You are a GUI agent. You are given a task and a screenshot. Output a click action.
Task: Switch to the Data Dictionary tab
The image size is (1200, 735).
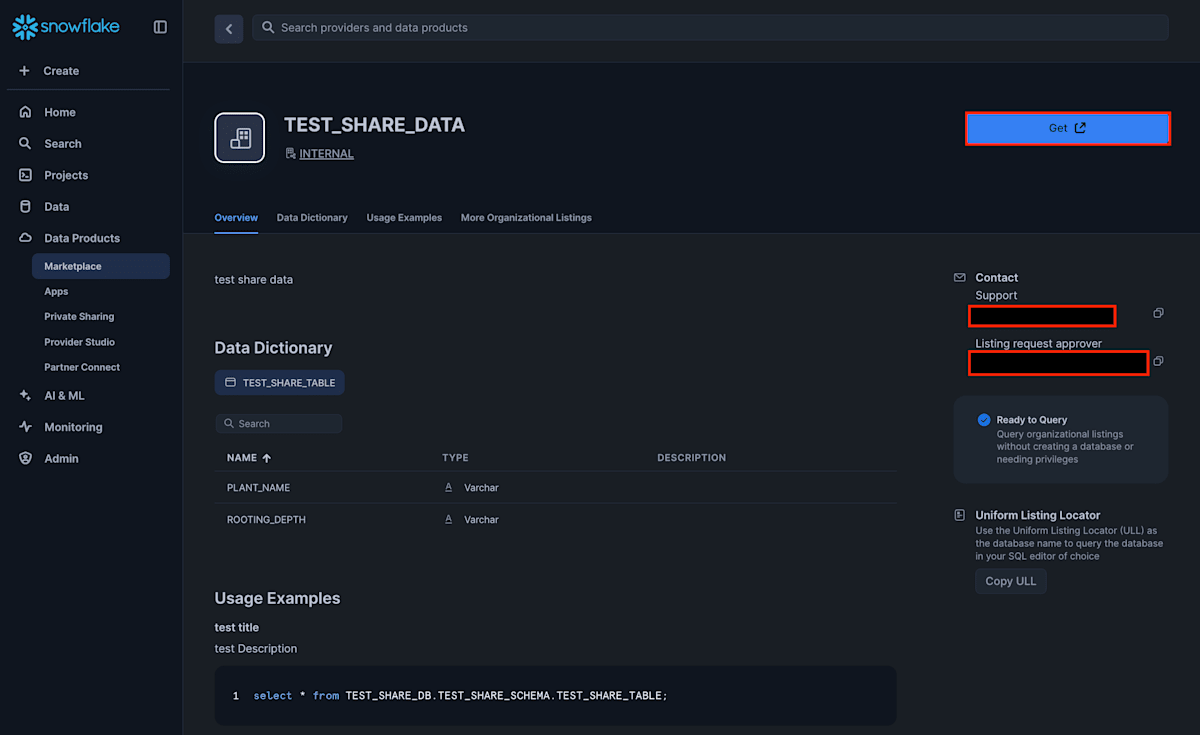312,217
